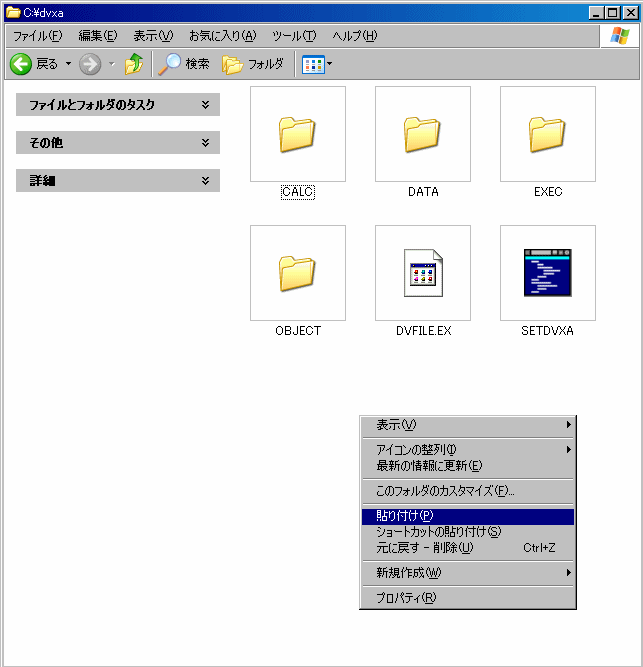Open the お気に入り(A) favorites menu

click(x=224, y=36)
